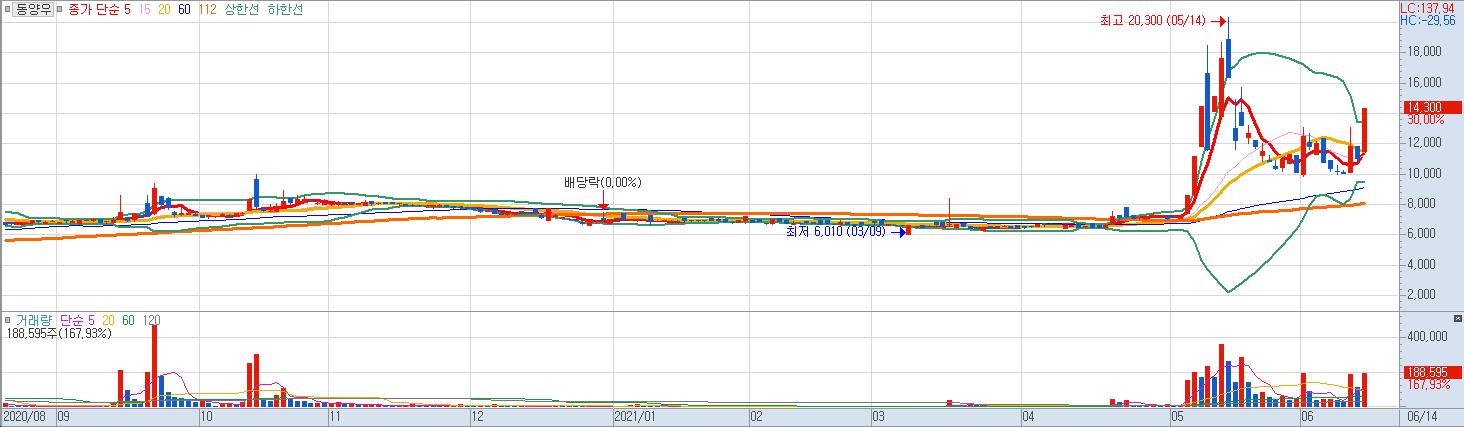Select the 거래량 volume legend label
The image size is (1464, 427).
33,320
